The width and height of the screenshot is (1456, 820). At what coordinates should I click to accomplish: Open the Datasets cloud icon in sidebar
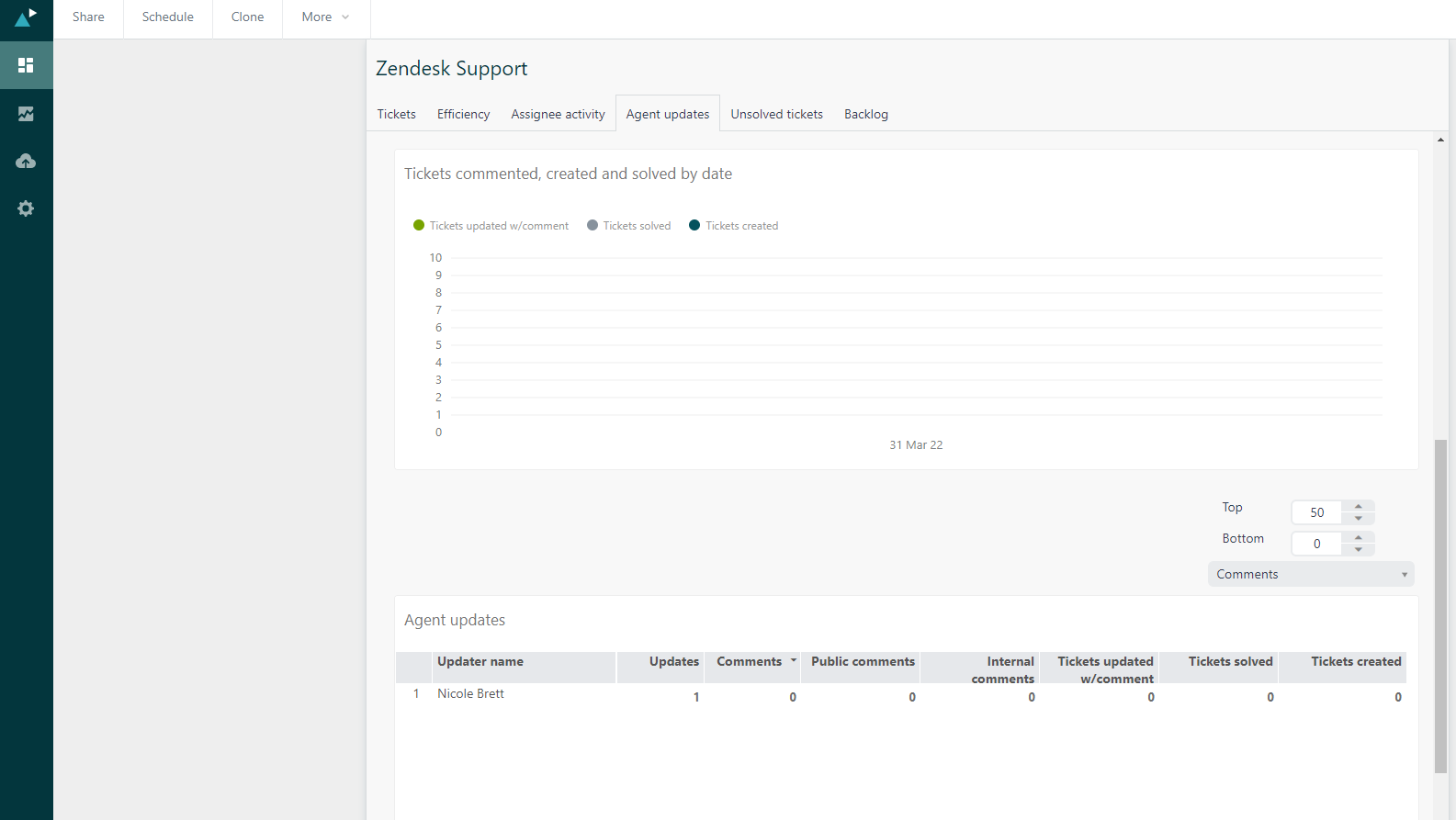[x=26, y=161]
